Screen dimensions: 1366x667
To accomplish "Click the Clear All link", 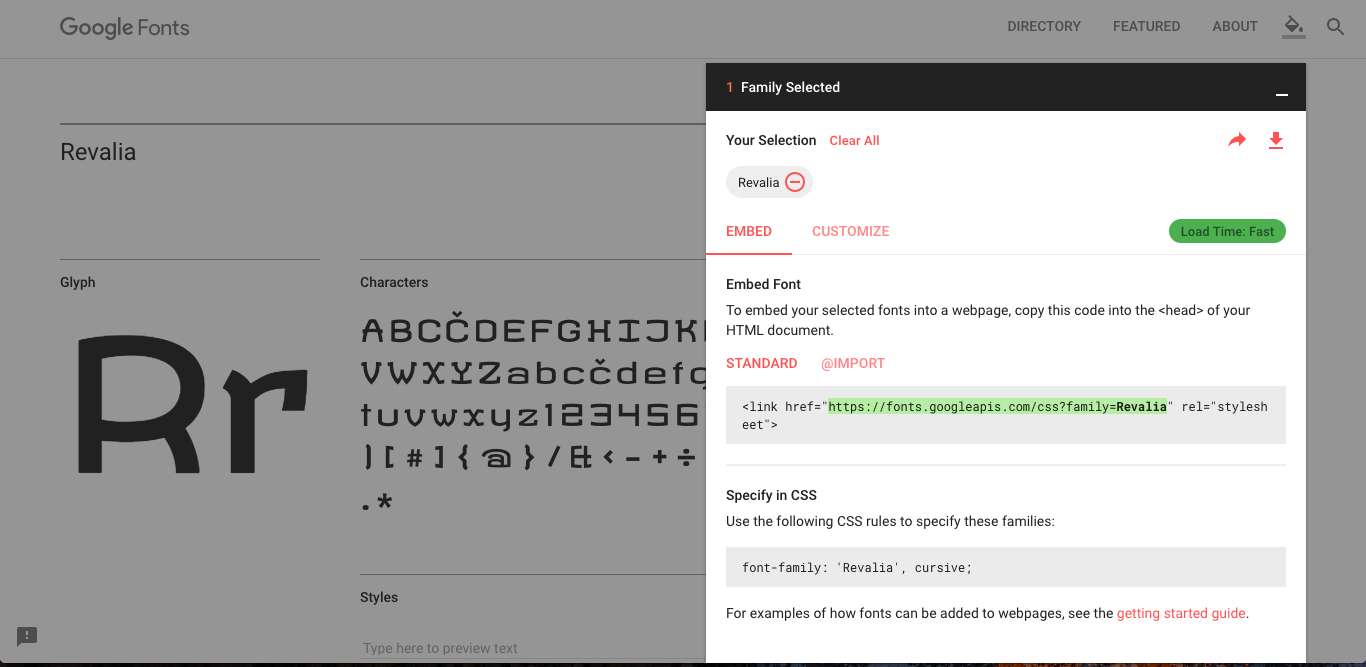I will click(854, 141).
